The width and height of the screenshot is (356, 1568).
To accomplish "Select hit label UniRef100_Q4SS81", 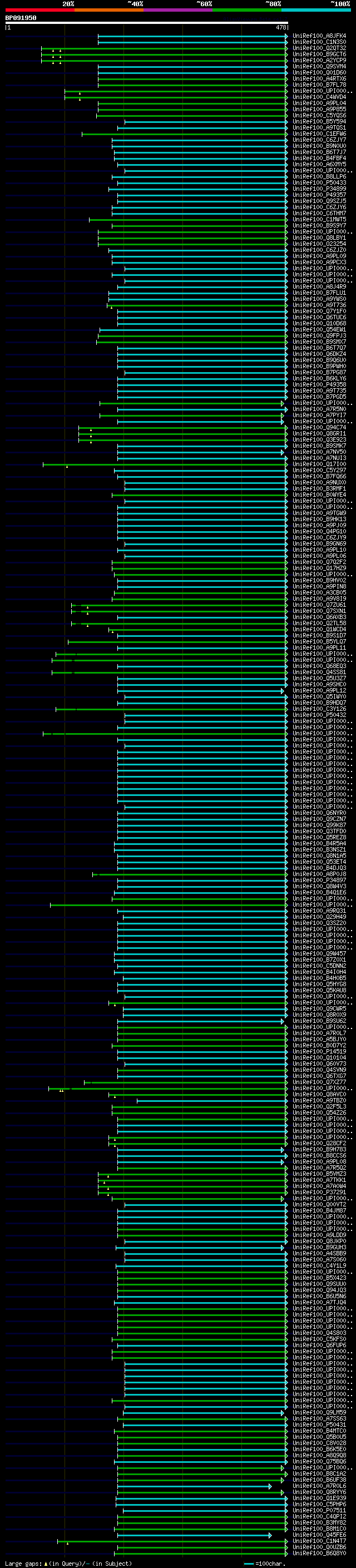I will pyautogui.click(x=319, y=672).
